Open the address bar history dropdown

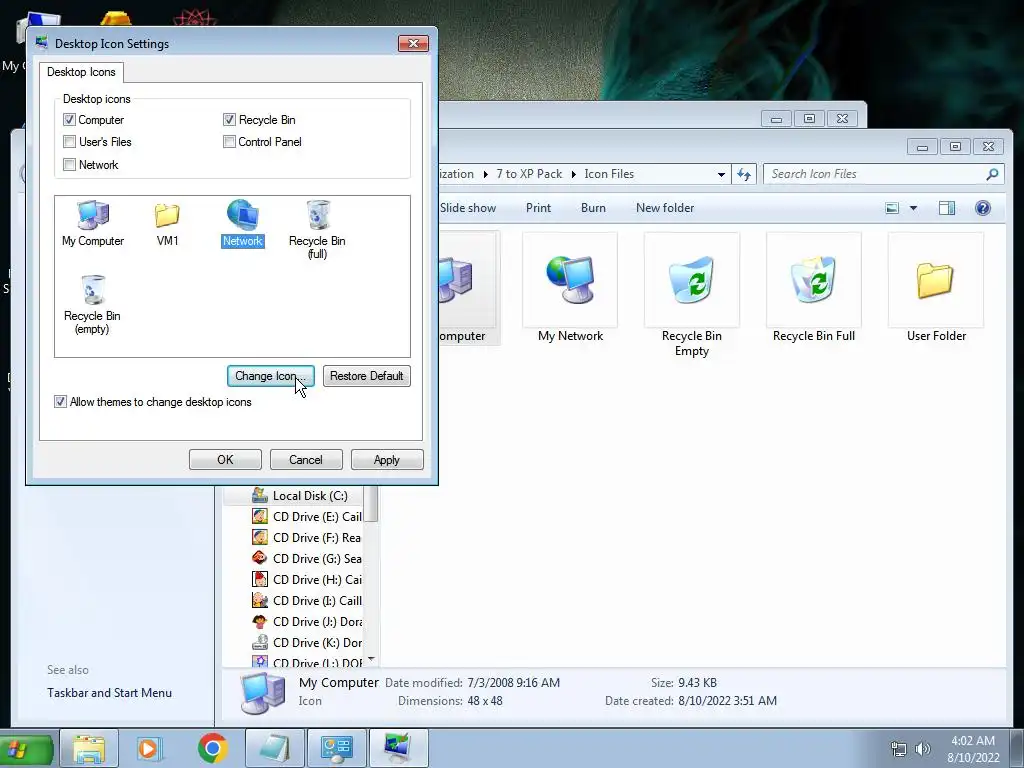pos(721,174)
